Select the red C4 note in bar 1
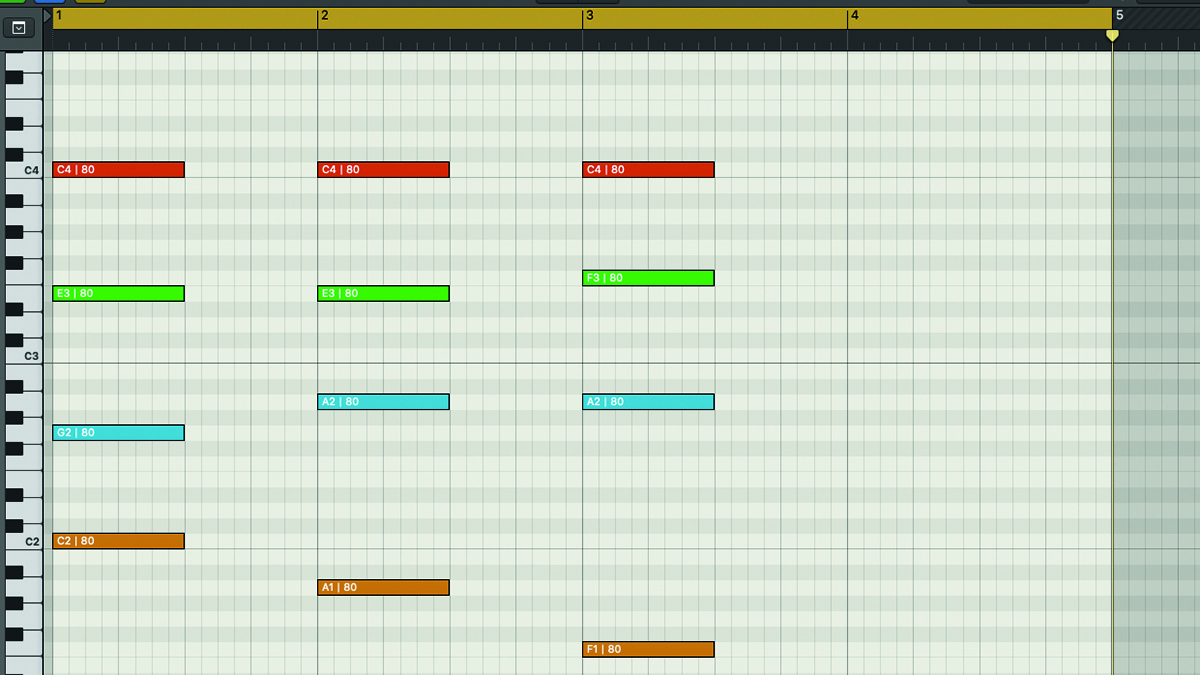1200x675 pixels. pyautogui.click(x=118, y=170)
